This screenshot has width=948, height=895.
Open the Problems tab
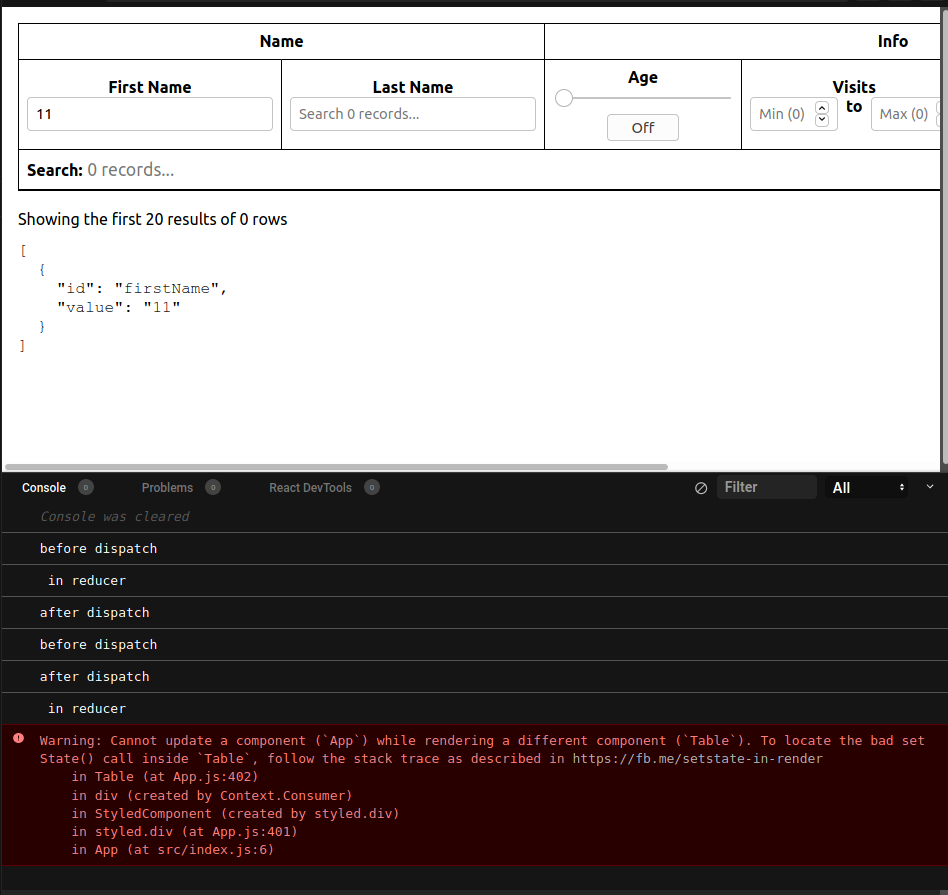point(167,487)
